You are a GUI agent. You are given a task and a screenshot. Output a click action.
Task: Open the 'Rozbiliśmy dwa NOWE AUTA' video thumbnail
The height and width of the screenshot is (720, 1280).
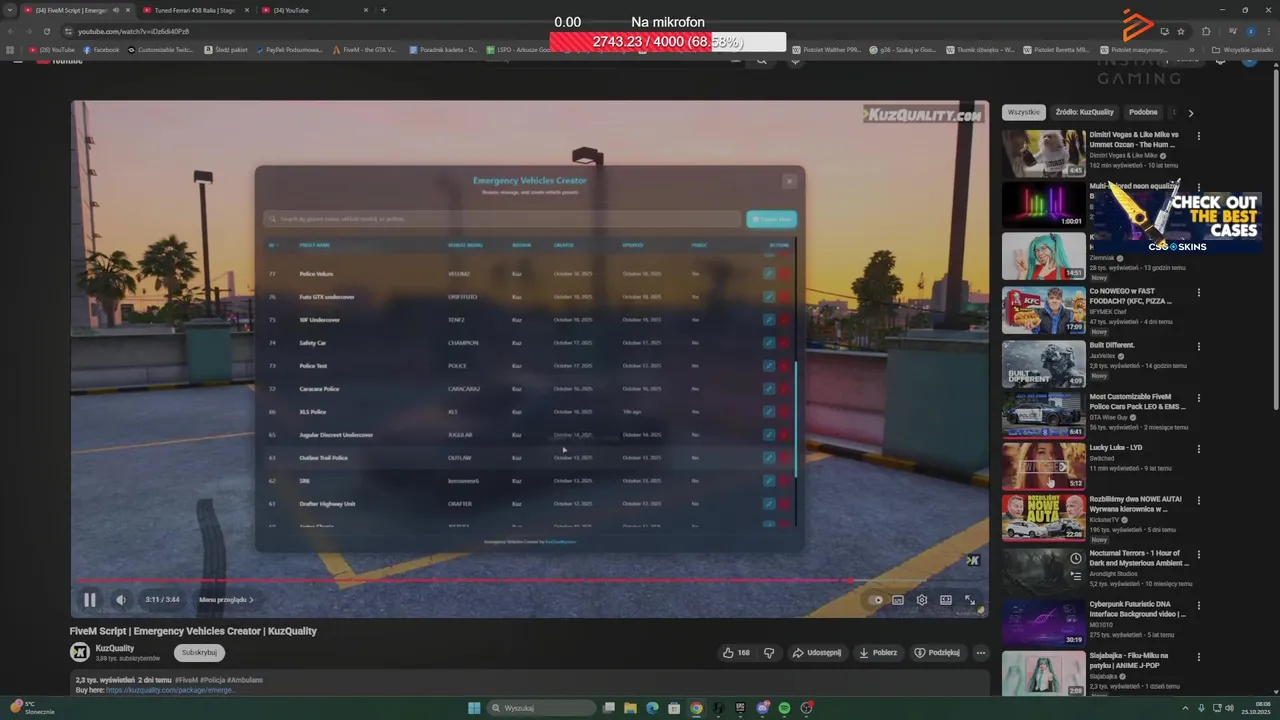pyautogui.click(x=1043, y=518)
